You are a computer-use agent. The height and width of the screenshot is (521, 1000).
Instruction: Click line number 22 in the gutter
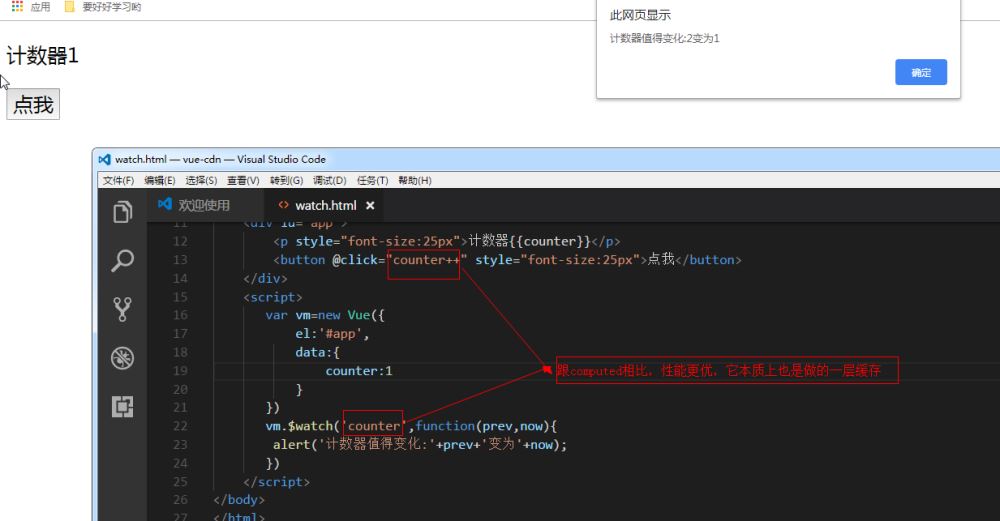[180, 426]
